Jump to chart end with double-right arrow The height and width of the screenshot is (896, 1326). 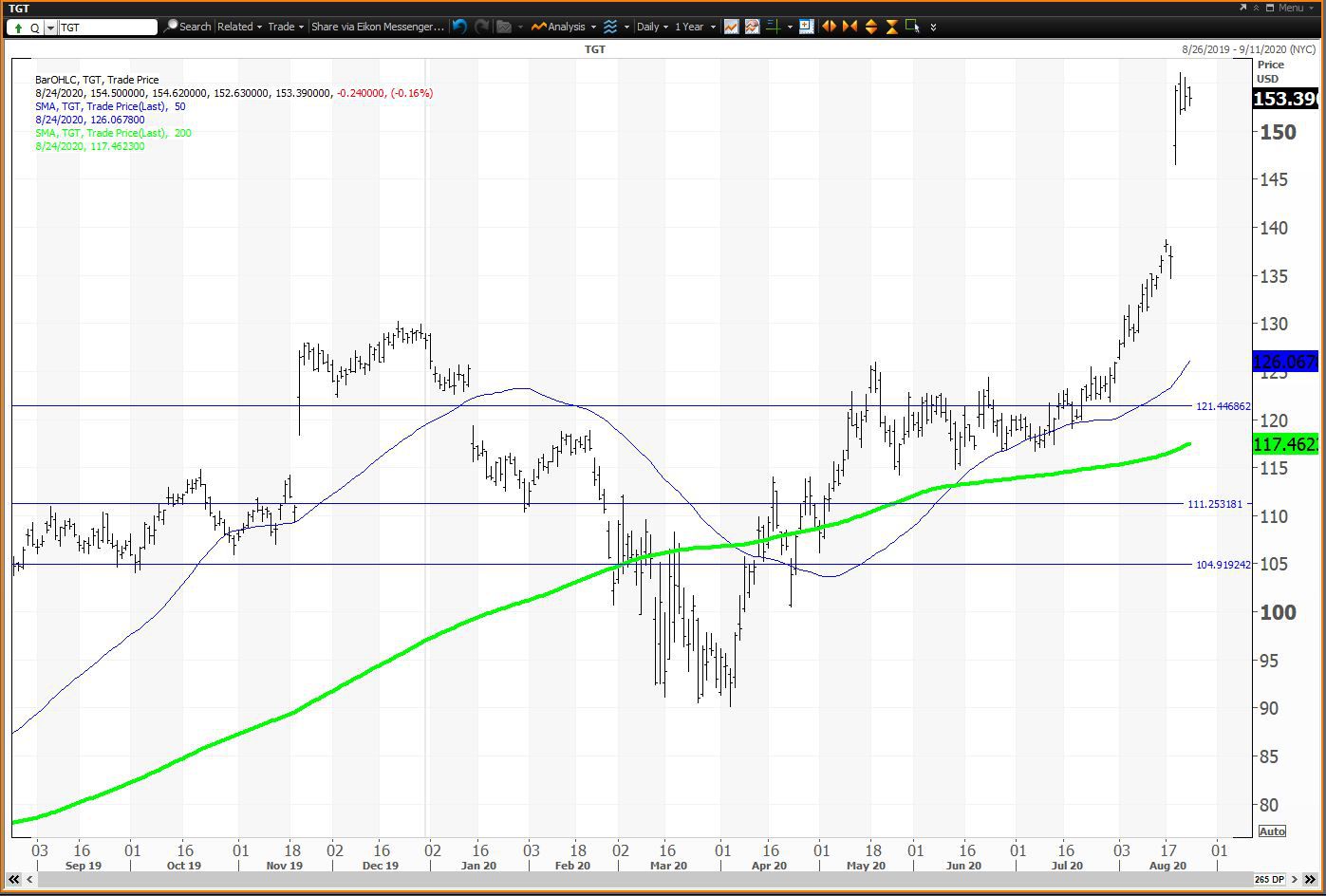pyautogui.click(x=1311, y=880)
